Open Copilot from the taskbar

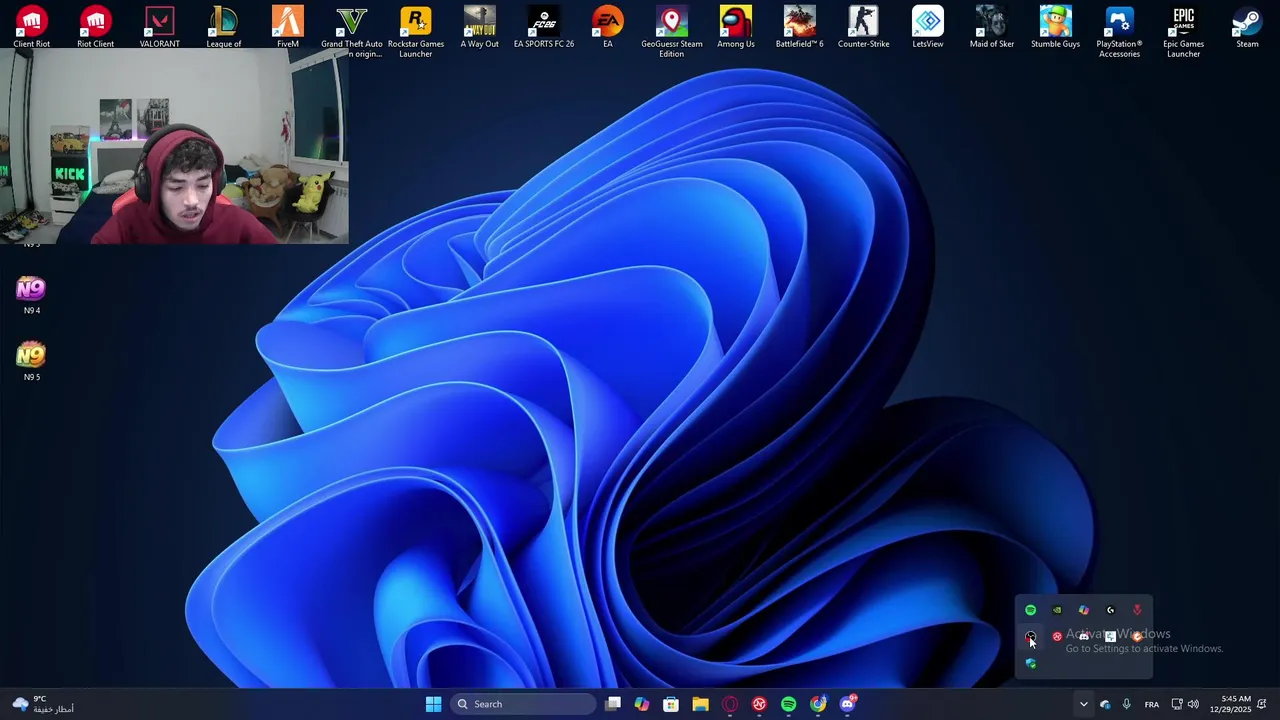tap(642, 704)
